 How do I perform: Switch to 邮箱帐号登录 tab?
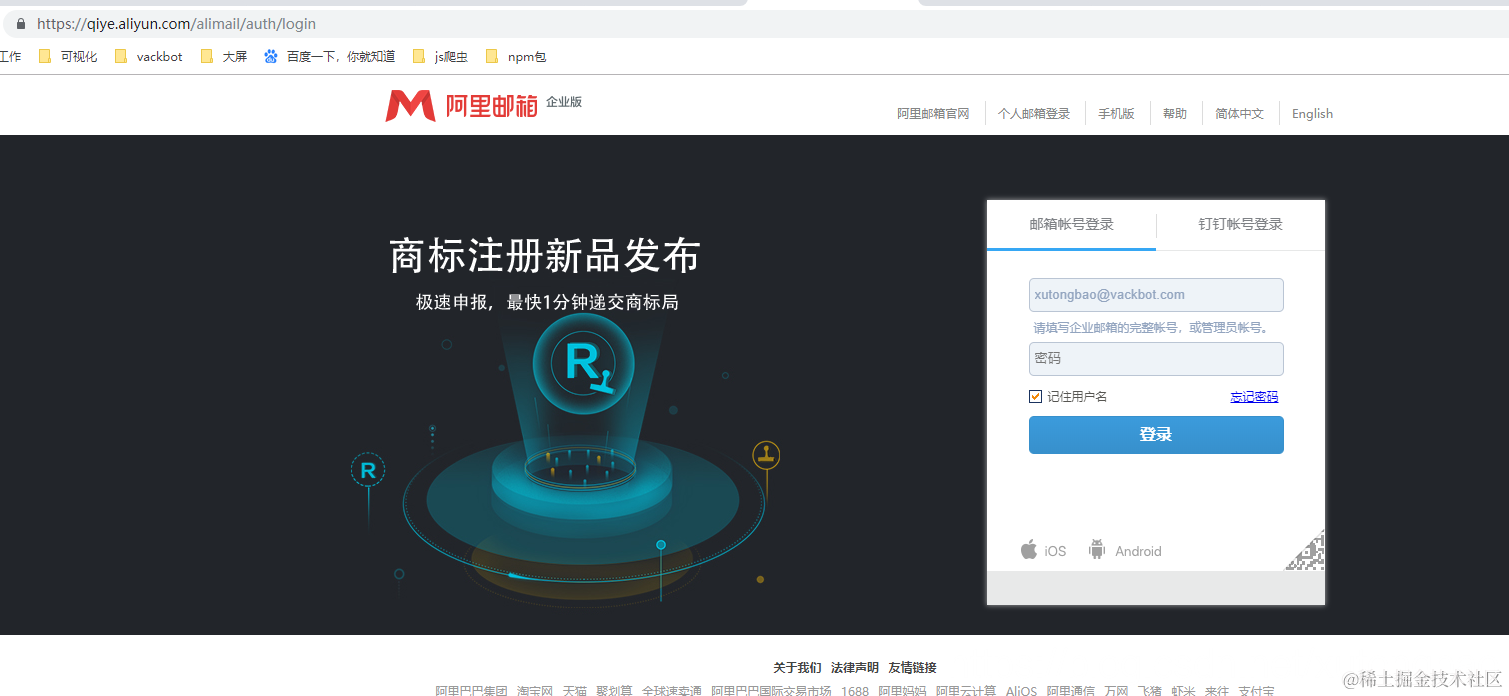(x=1071, y=224)
